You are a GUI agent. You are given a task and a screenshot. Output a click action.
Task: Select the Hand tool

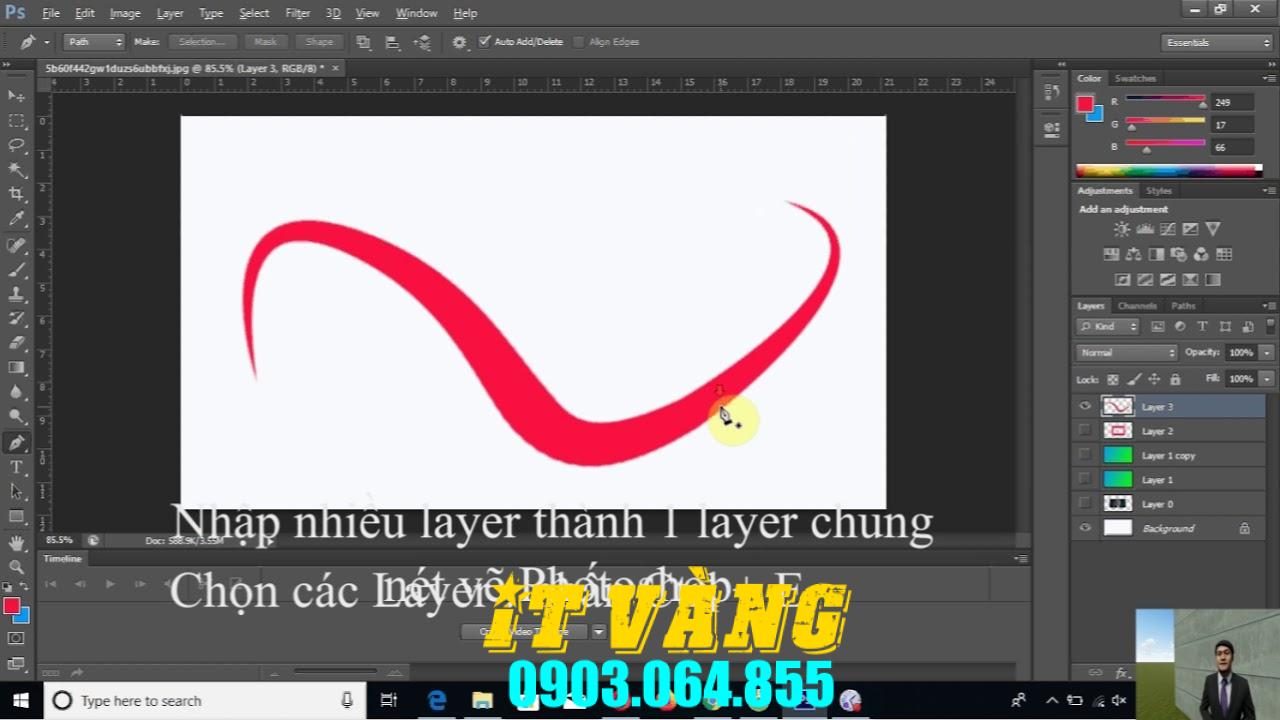pos(16,542)
